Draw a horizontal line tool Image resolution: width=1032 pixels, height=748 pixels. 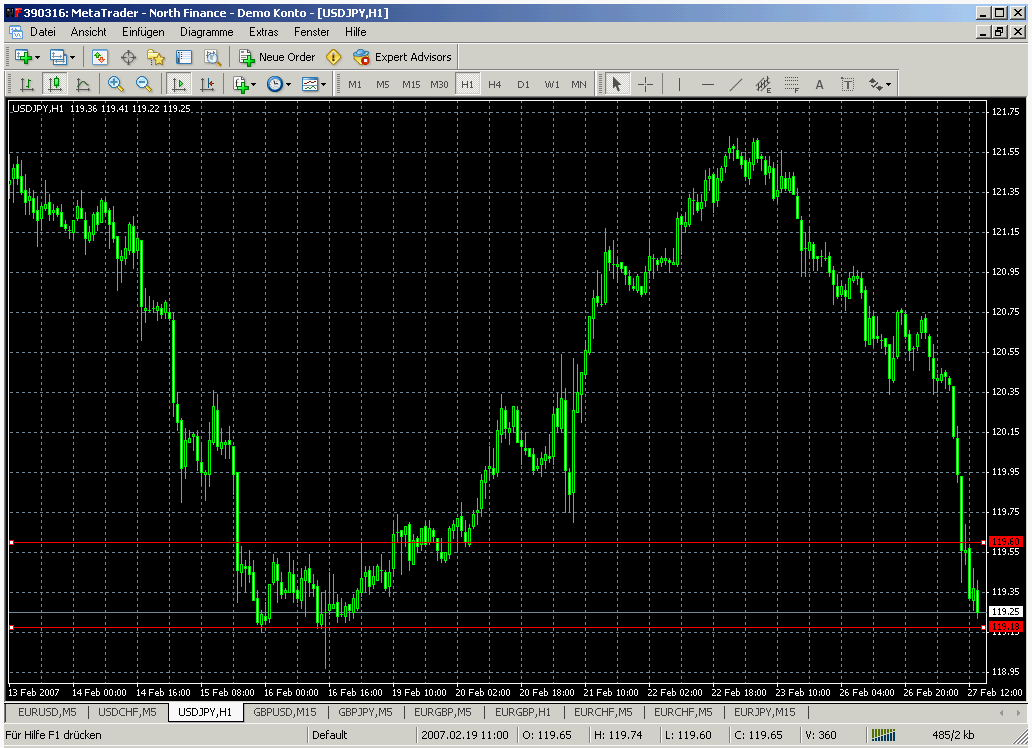[708, 84]
